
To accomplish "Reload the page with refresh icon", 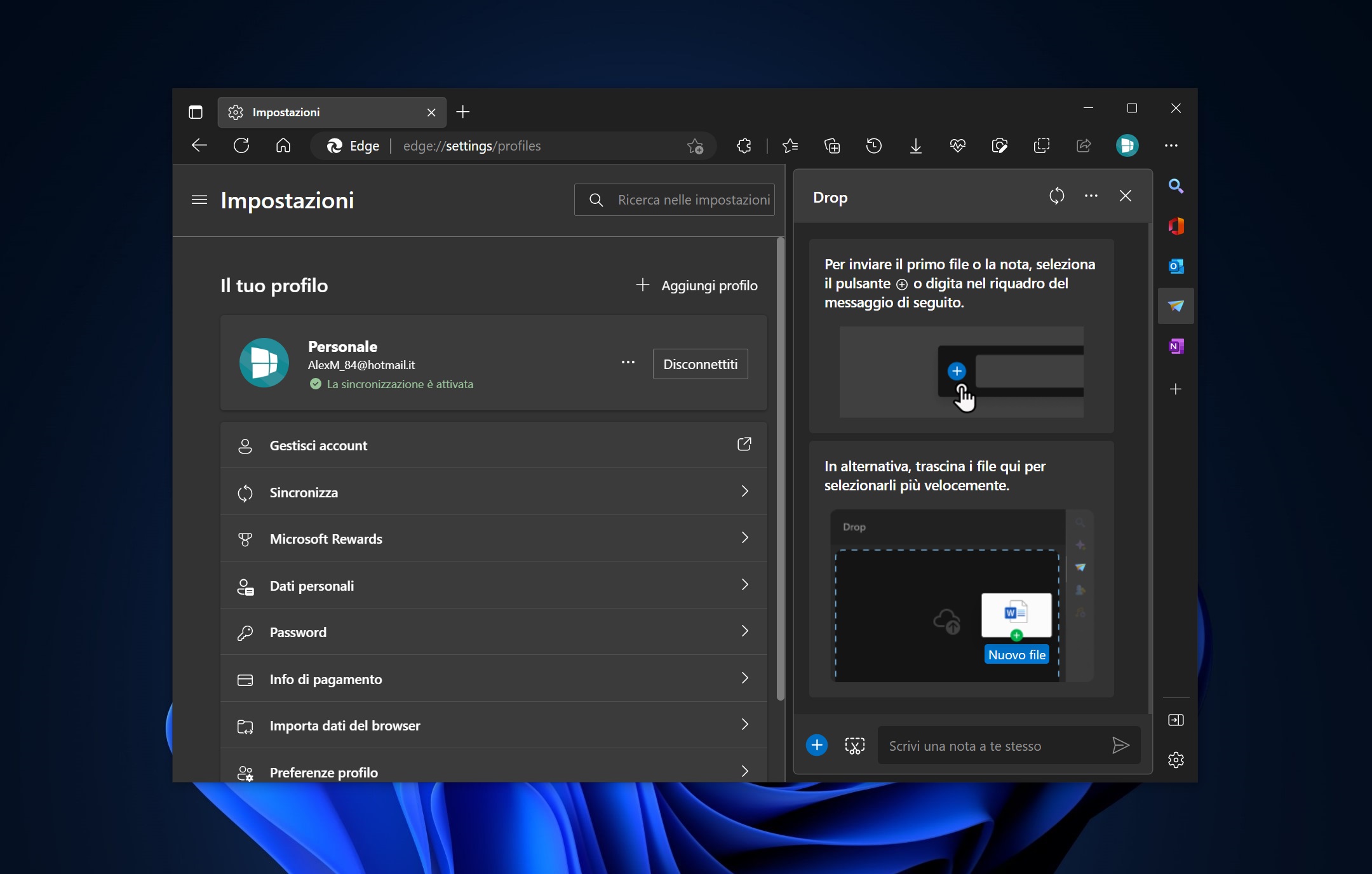I will [x=241, y=145].
